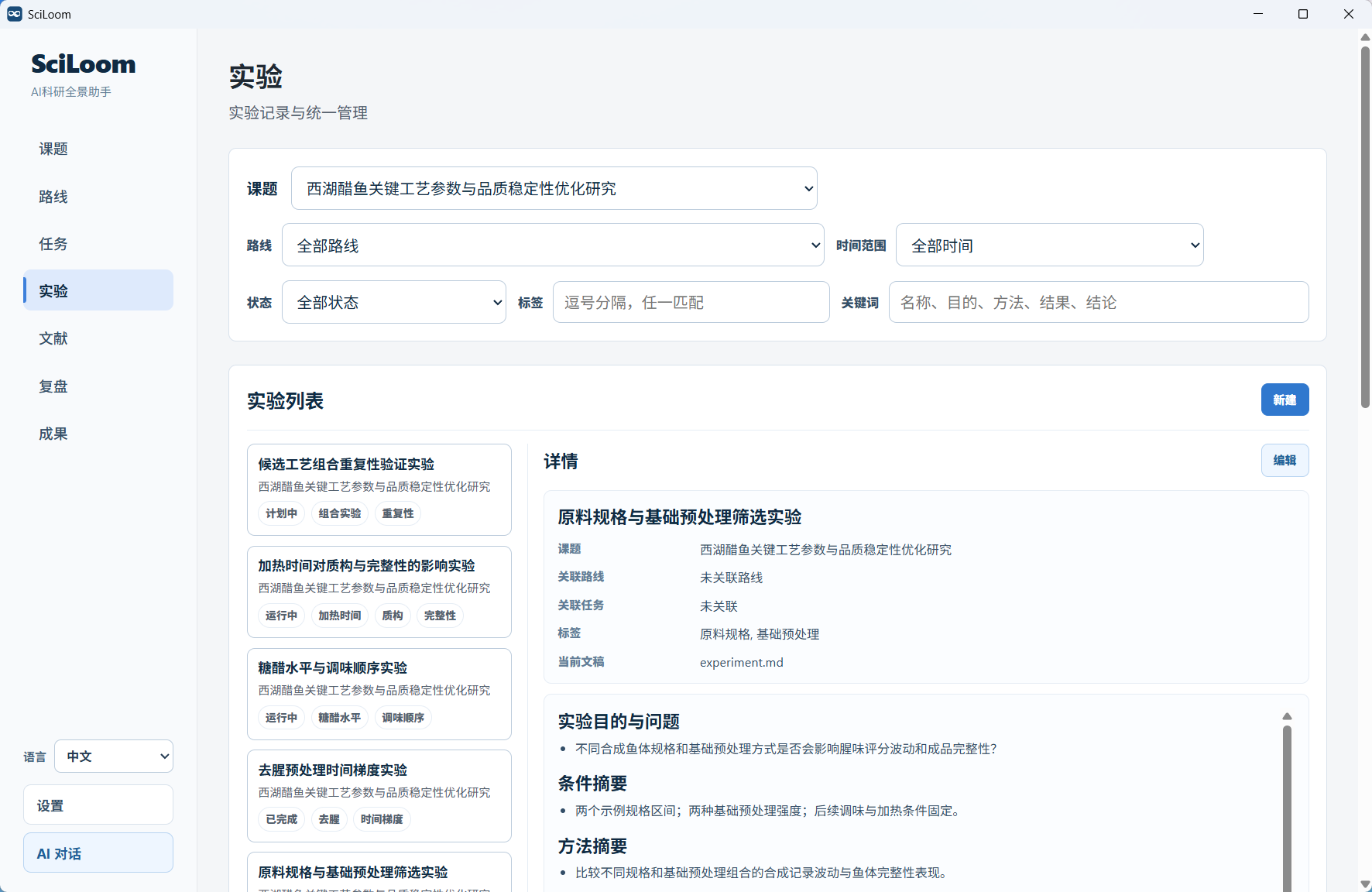
Task: Expand the 状态 filter dropdown
Action: coord(394,302)
